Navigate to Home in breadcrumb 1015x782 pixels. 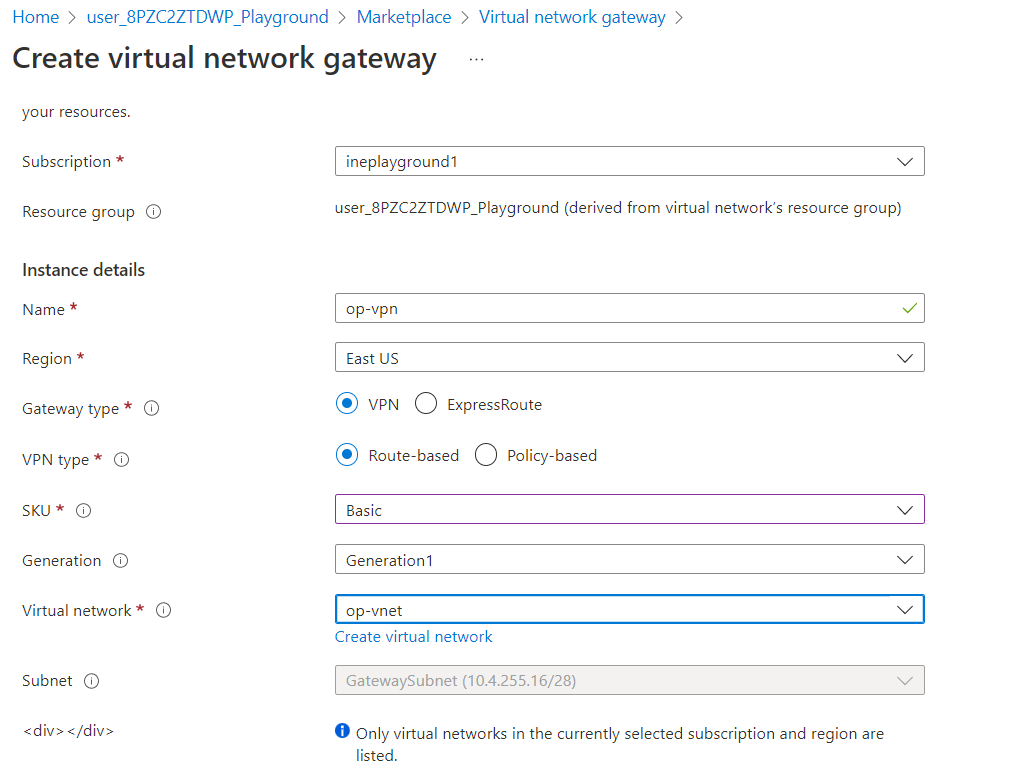(35, 17)
